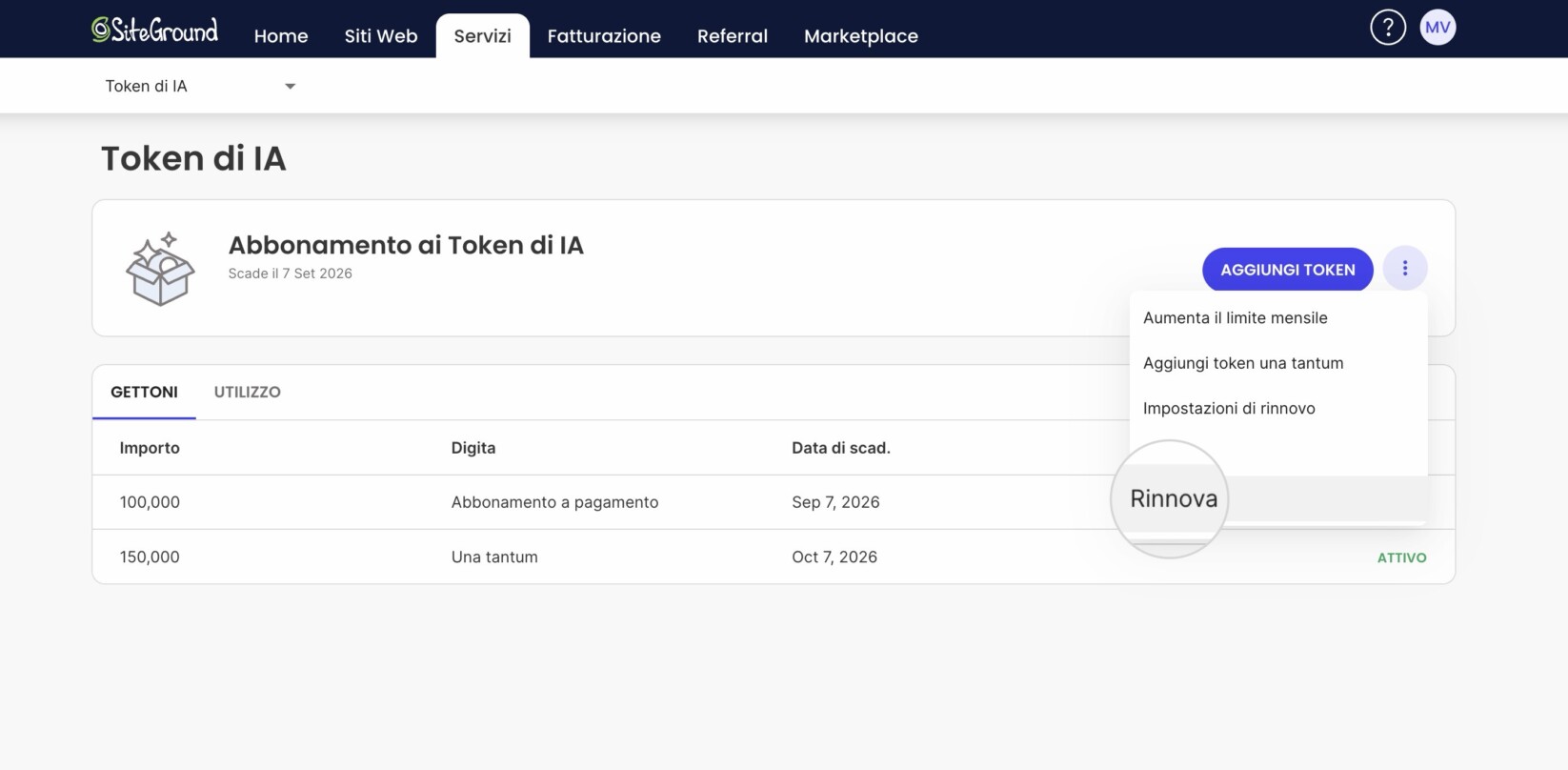Click the three-dot more options button

coord(1404,269)
